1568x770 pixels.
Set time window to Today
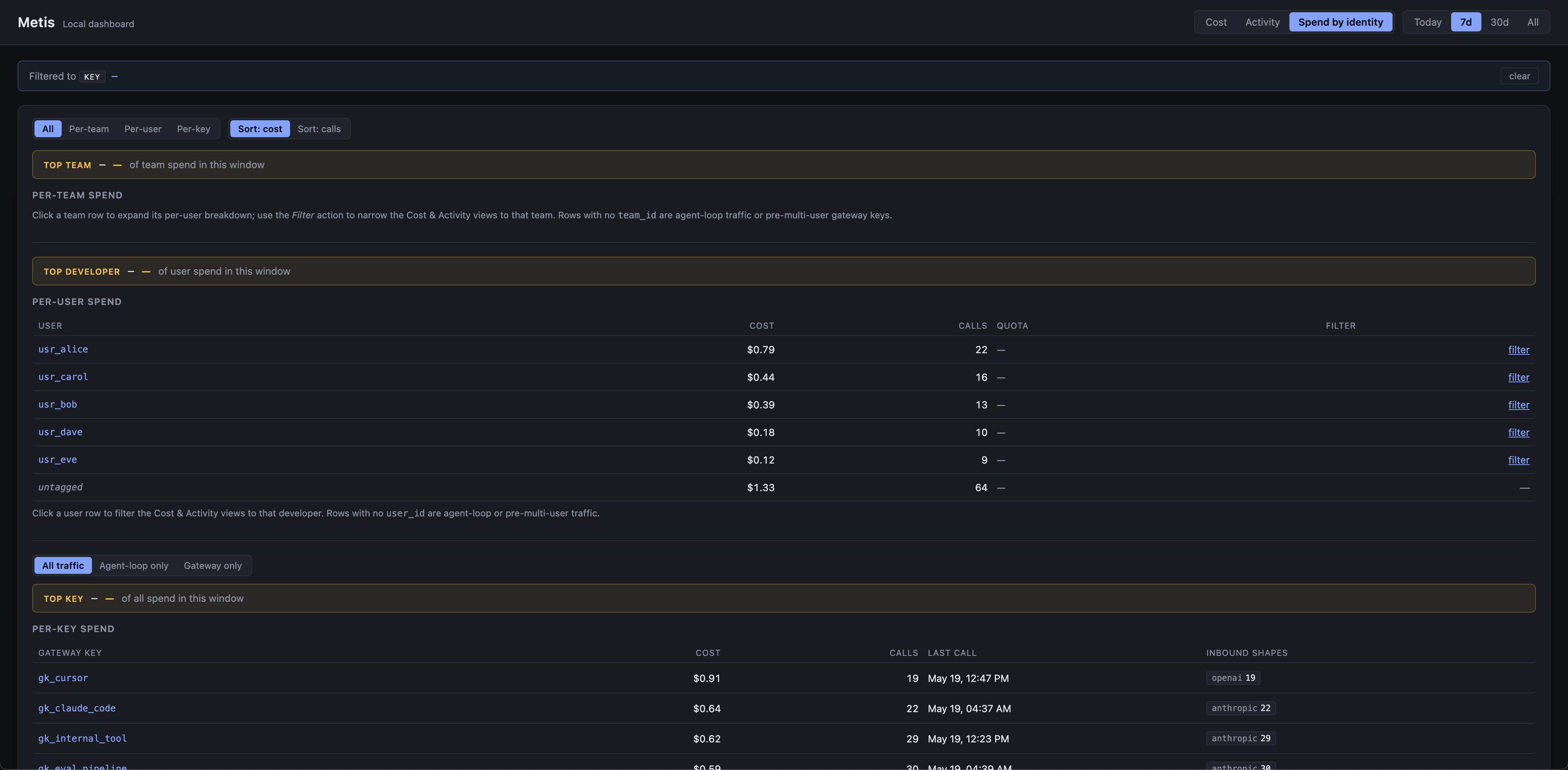[x=1427, y=23]
